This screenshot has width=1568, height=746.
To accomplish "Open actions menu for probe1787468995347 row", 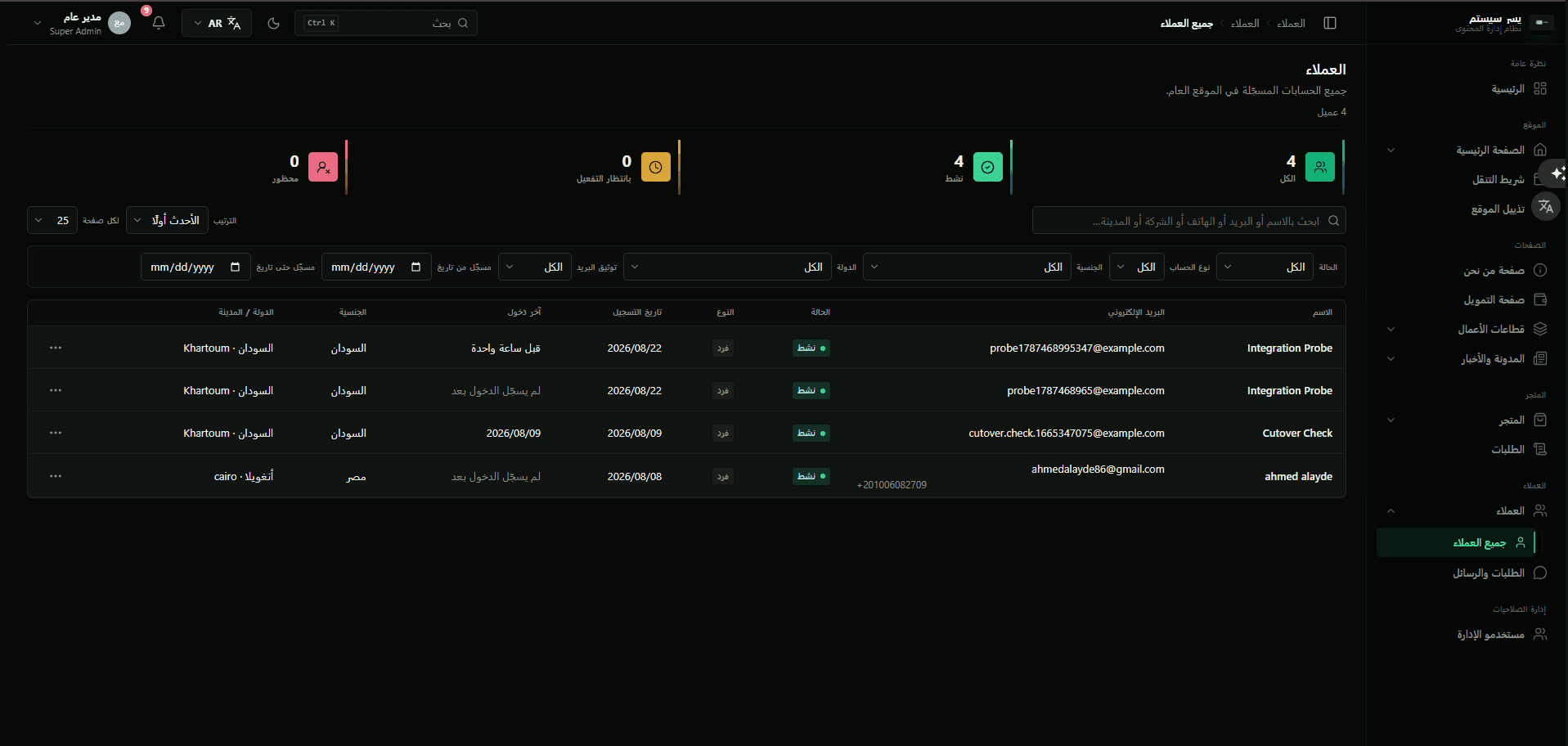I will pos(56,348).
